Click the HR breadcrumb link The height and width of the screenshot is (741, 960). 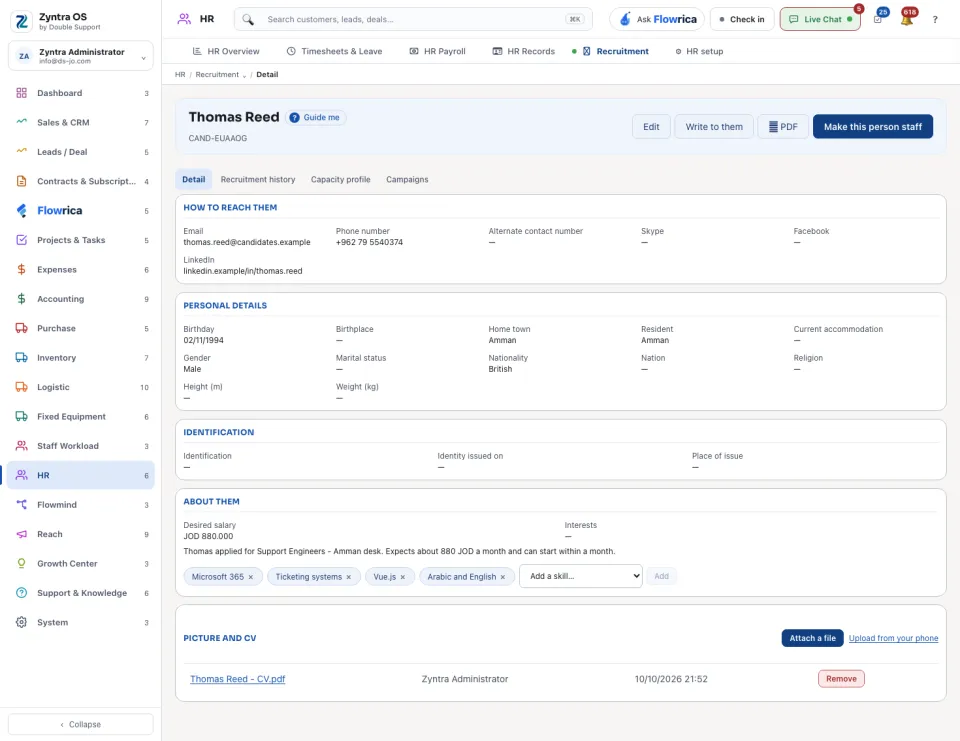180,75
